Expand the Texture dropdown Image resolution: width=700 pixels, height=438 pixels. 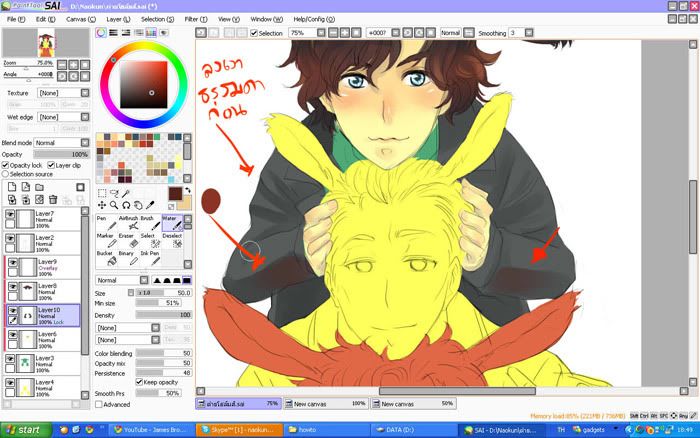[x=60, y=93]
